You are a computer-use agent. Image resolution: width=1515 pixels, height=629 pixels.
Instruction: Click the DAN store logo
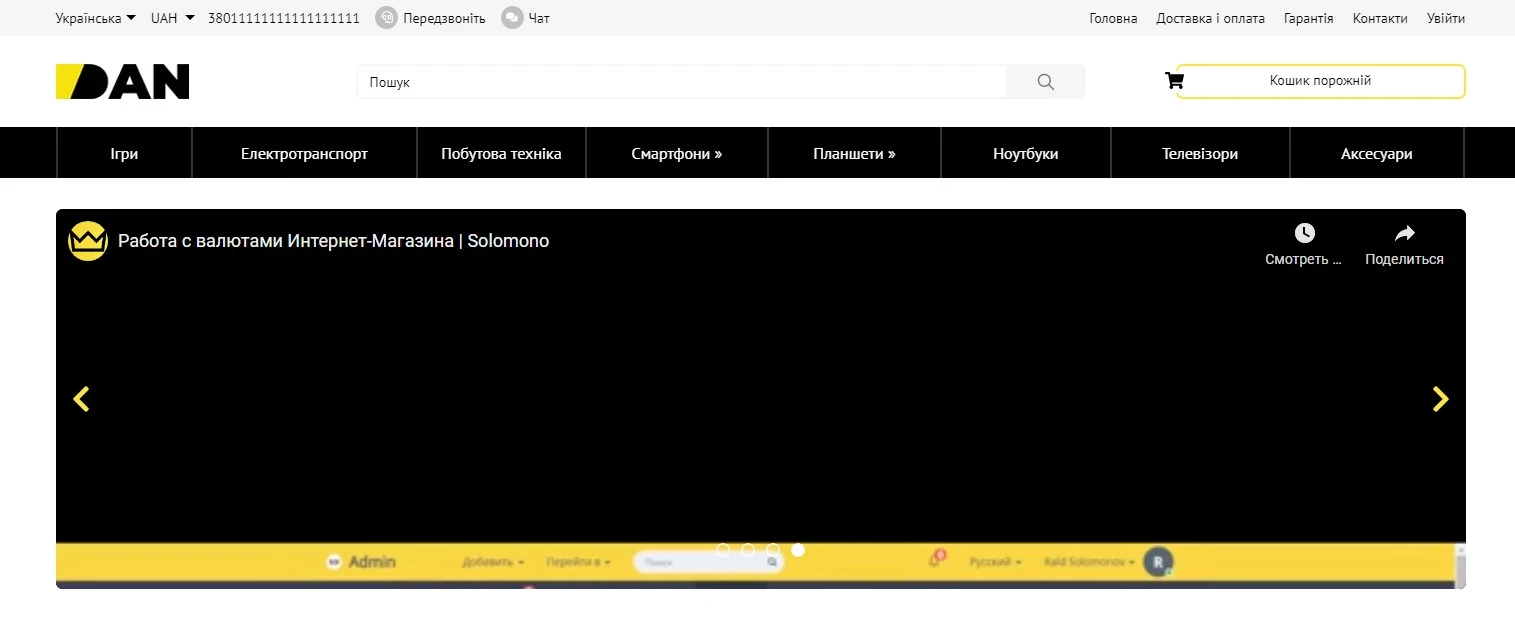(x=122, y=82)
